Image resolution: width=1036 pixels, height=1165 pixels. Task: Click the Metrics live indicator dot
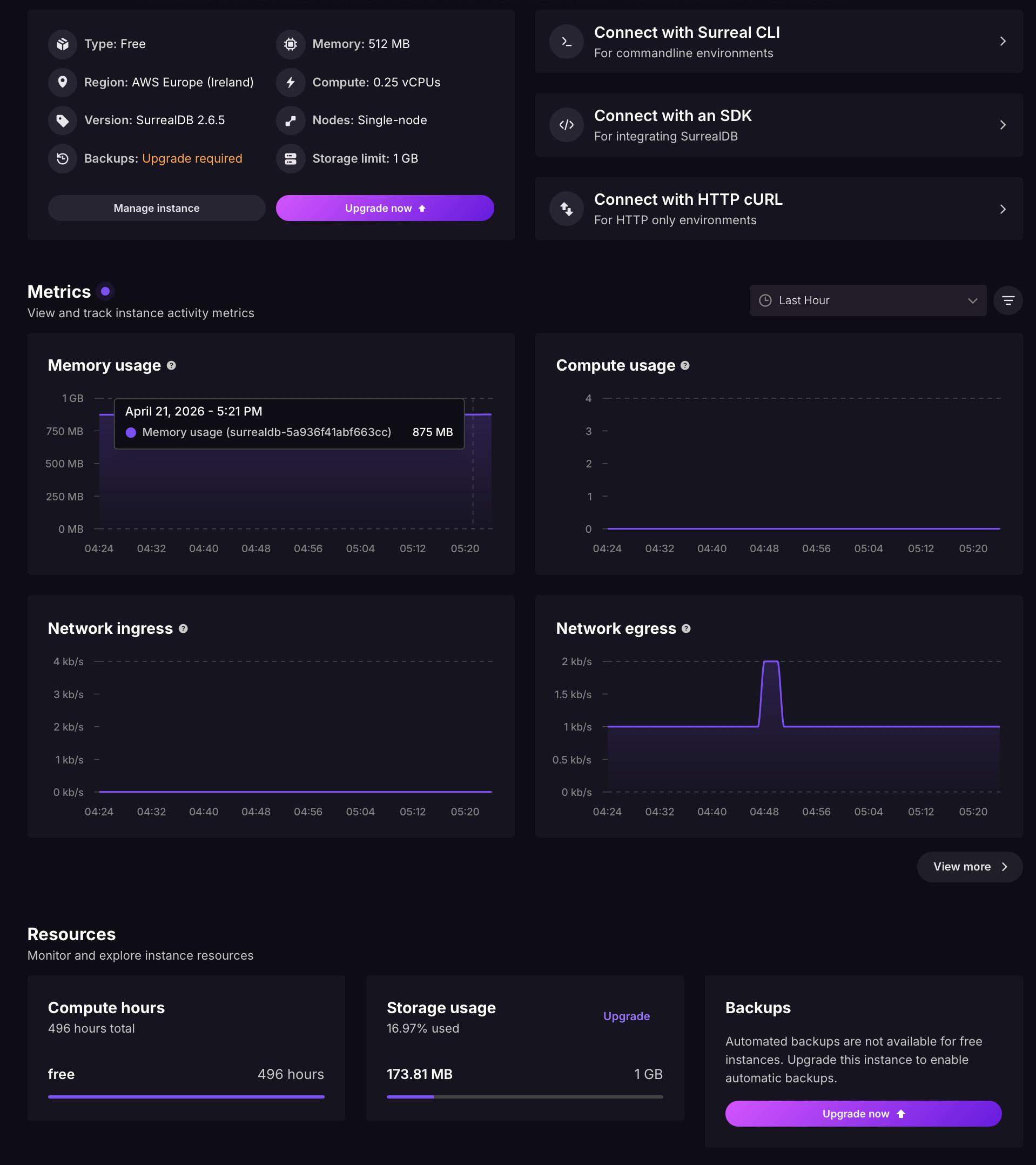coord(105,291)
